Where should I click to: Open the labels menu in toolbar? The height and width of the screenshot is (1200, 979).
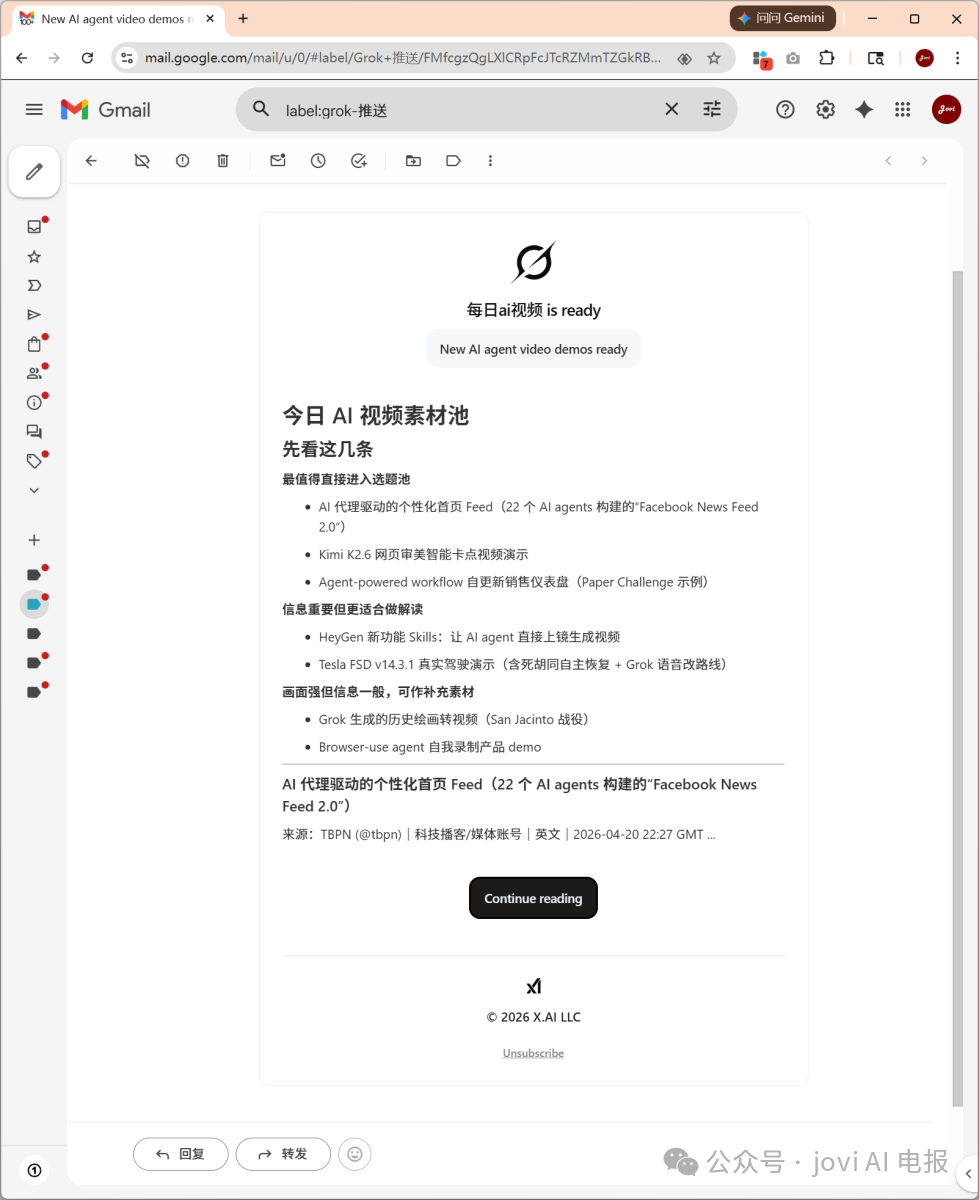[453, 161]
